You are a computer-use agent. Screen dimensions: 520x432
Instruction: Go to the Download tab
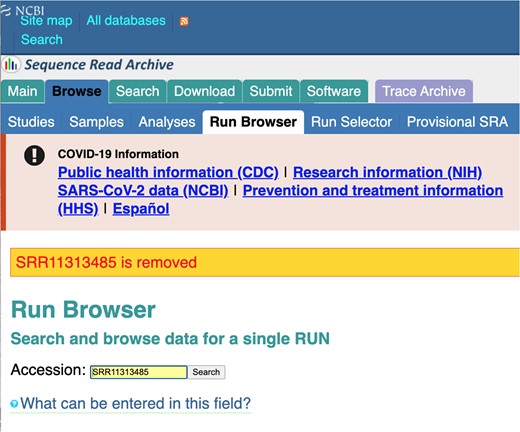pos(205,91)
